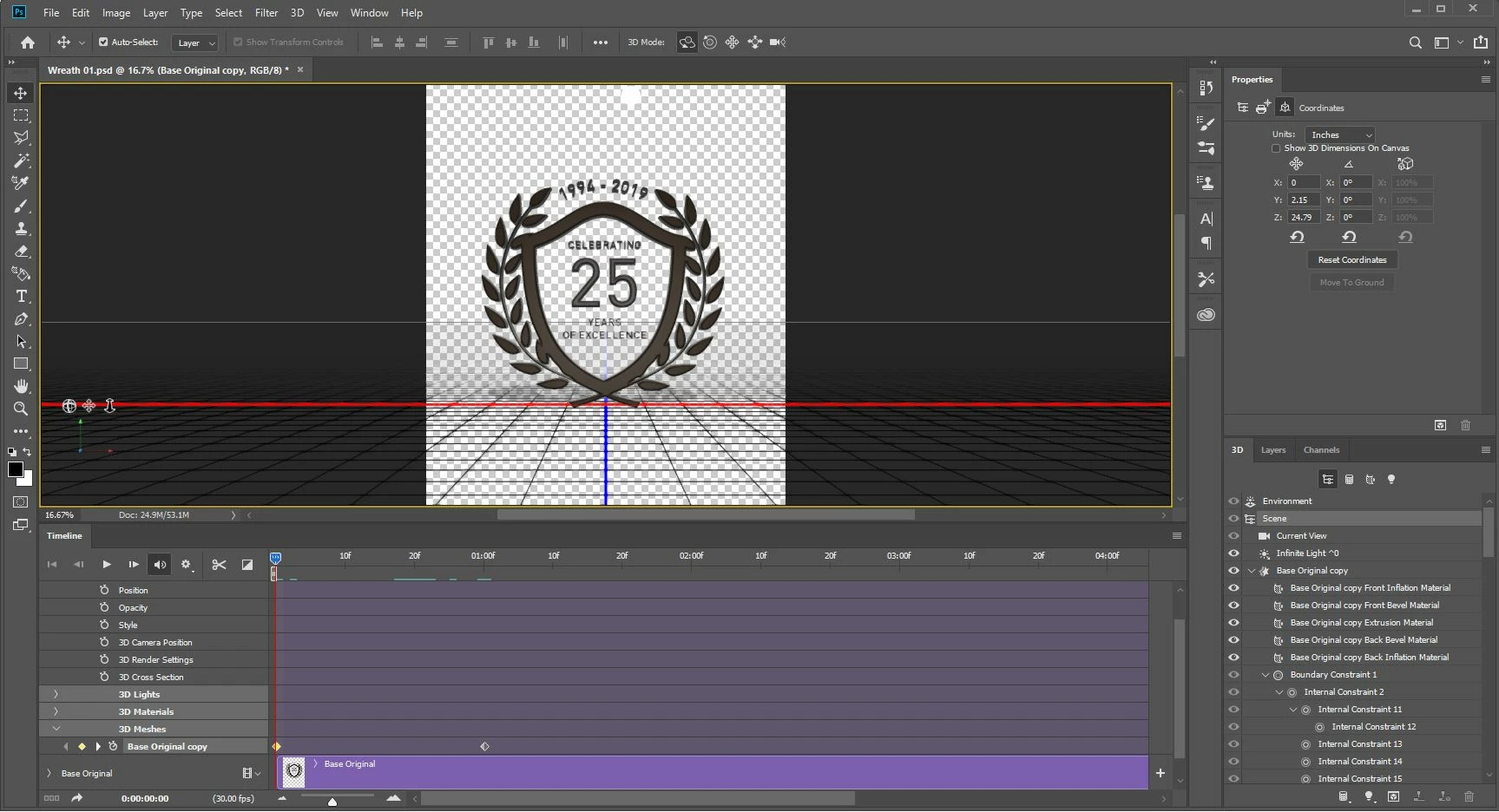
Task: Open the Image menu
Action: 116,13
